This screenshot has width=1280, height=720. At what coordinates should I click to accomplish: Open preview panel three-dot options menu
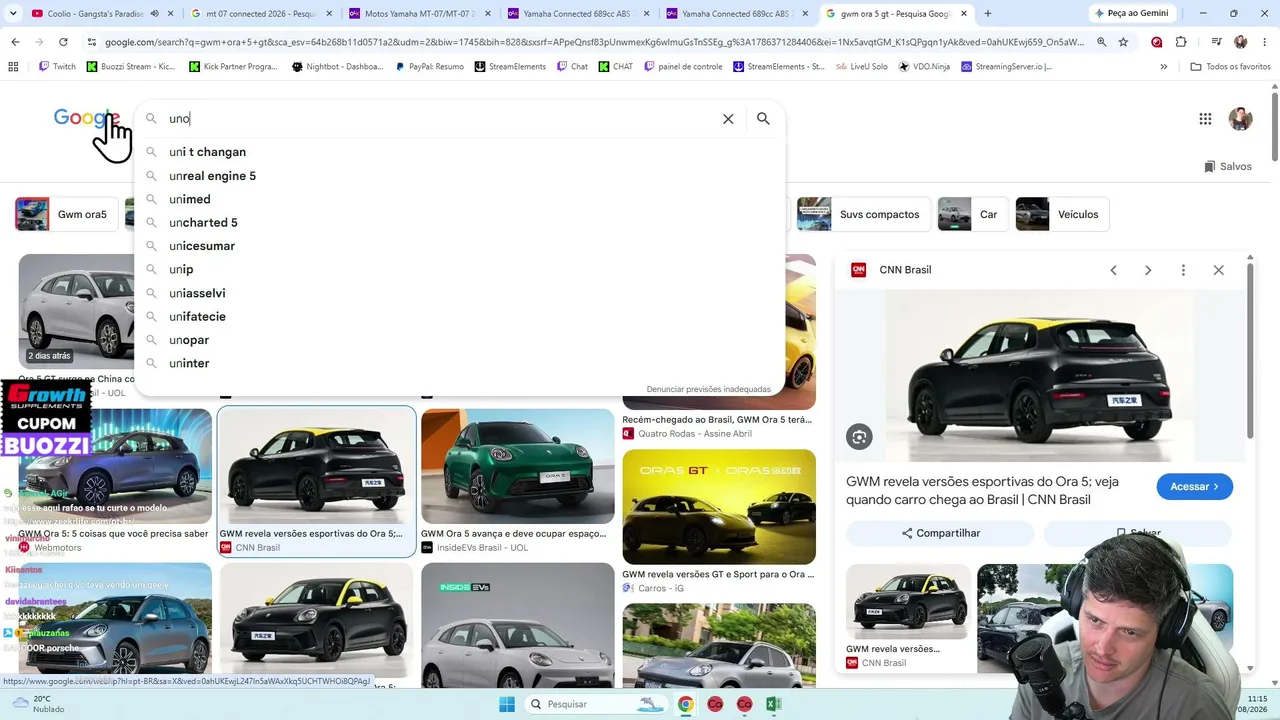(x=1183, y=270)
